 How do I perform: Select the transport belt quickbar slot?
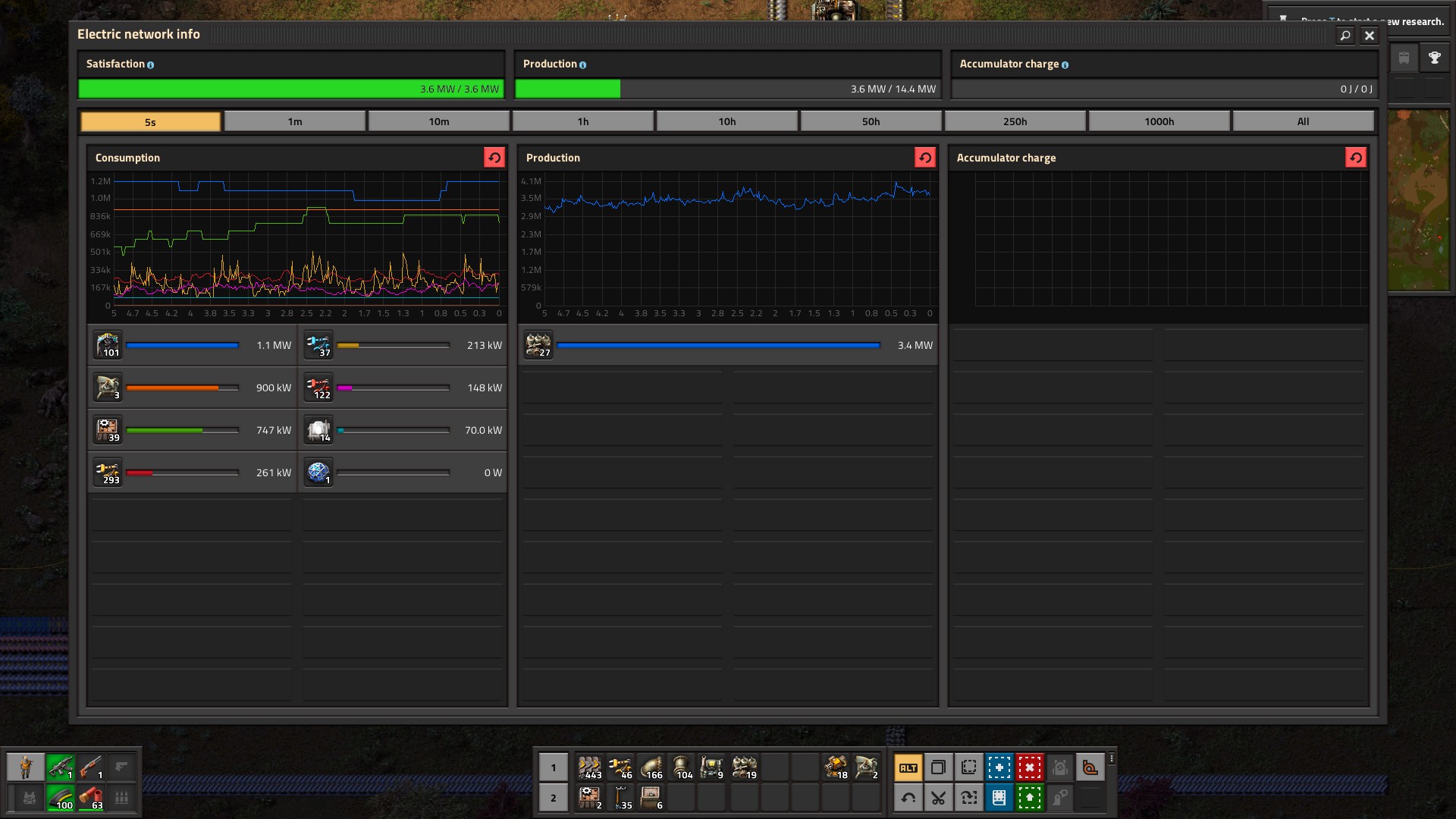(590, 767)
